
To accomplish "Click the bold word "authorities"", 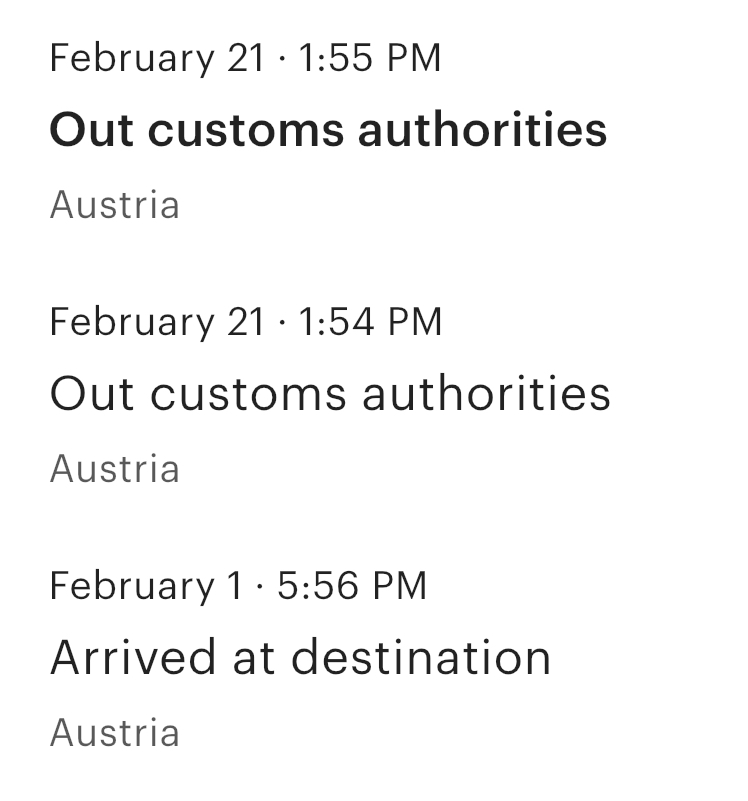I will [x=483, y=130].
